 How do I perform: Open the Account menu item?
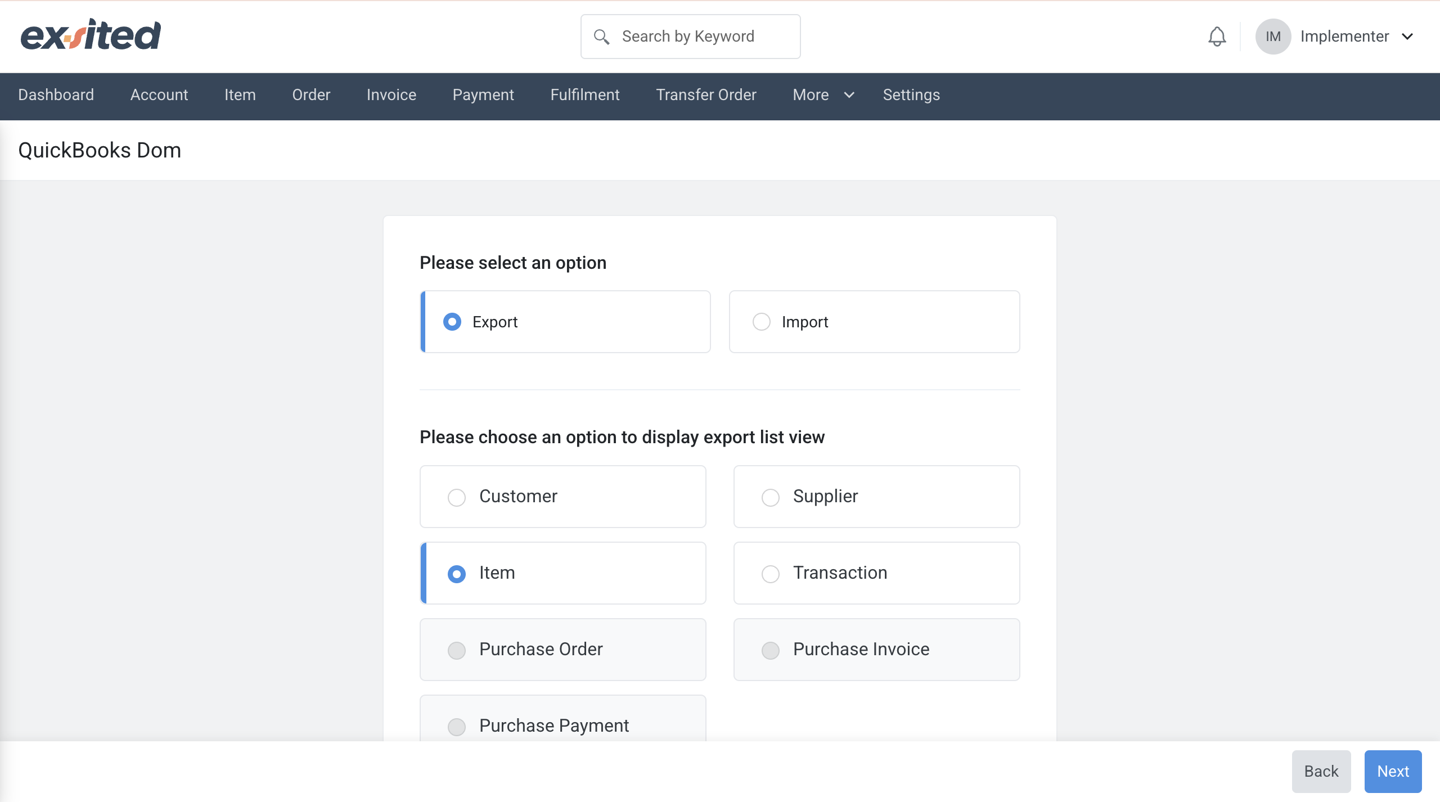(x=159, y=95)
